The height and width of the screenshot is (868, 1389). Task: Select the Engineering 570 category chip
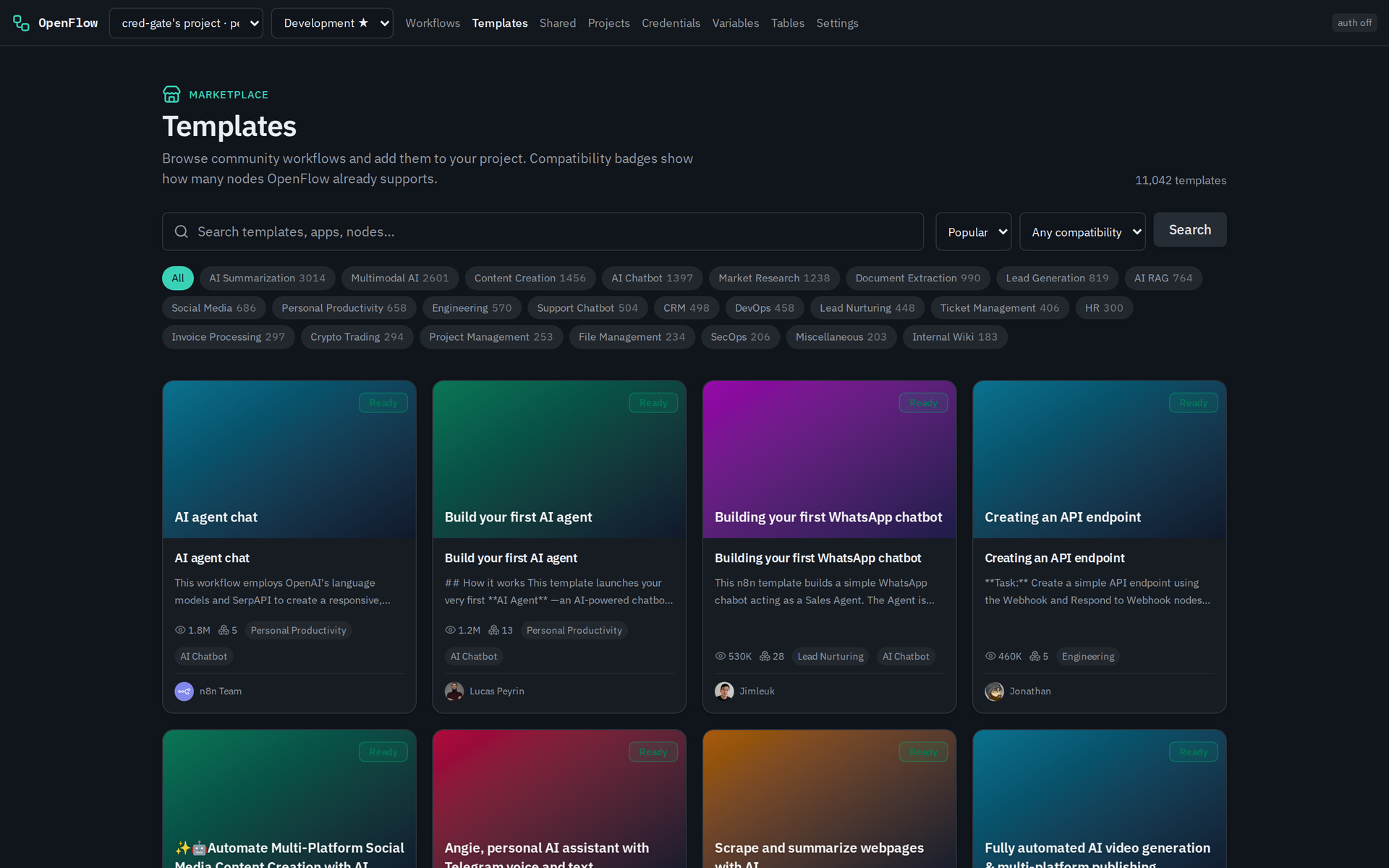472,308
